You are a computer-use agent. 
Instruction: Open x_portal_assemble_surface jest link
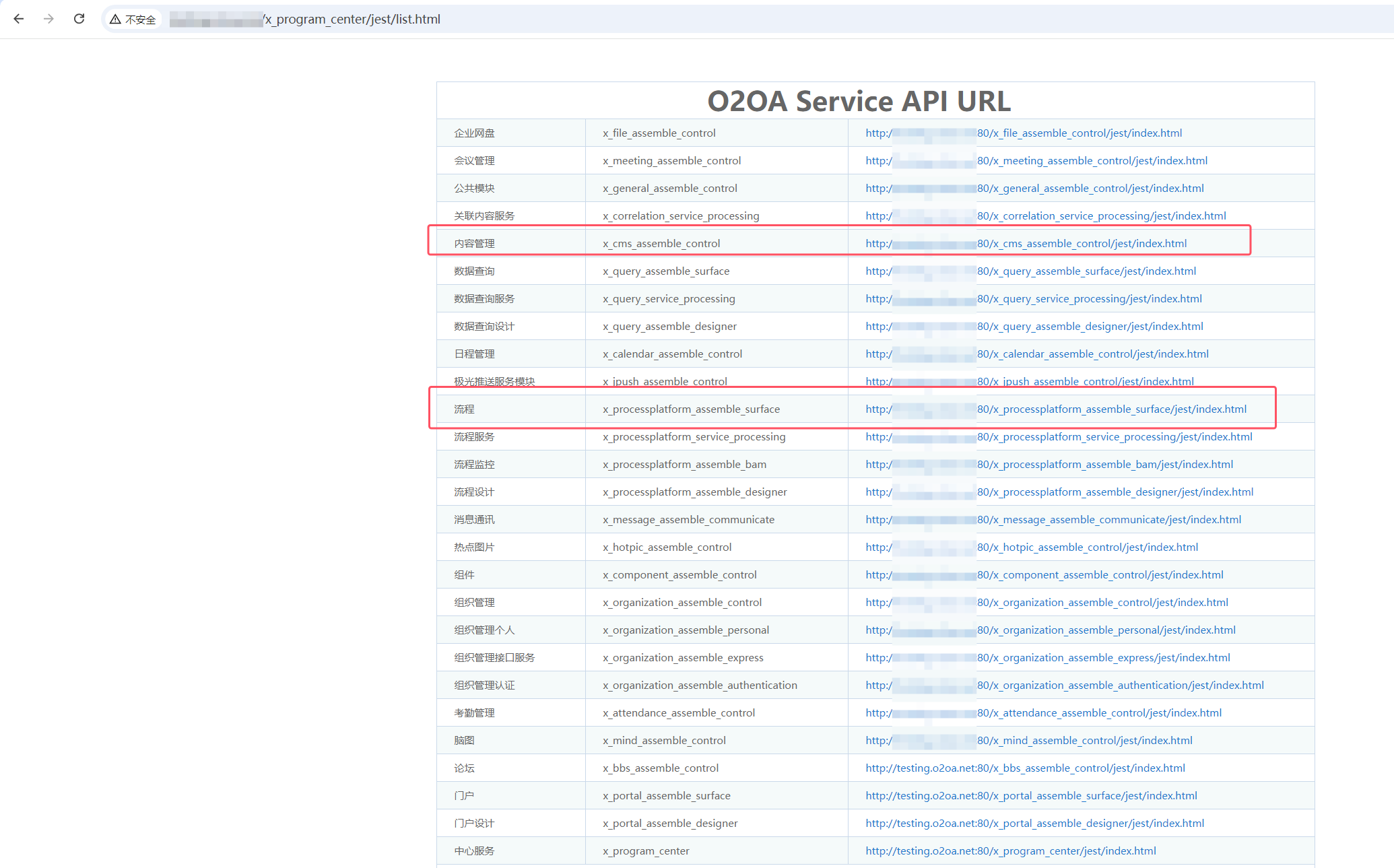point(1031,796)
